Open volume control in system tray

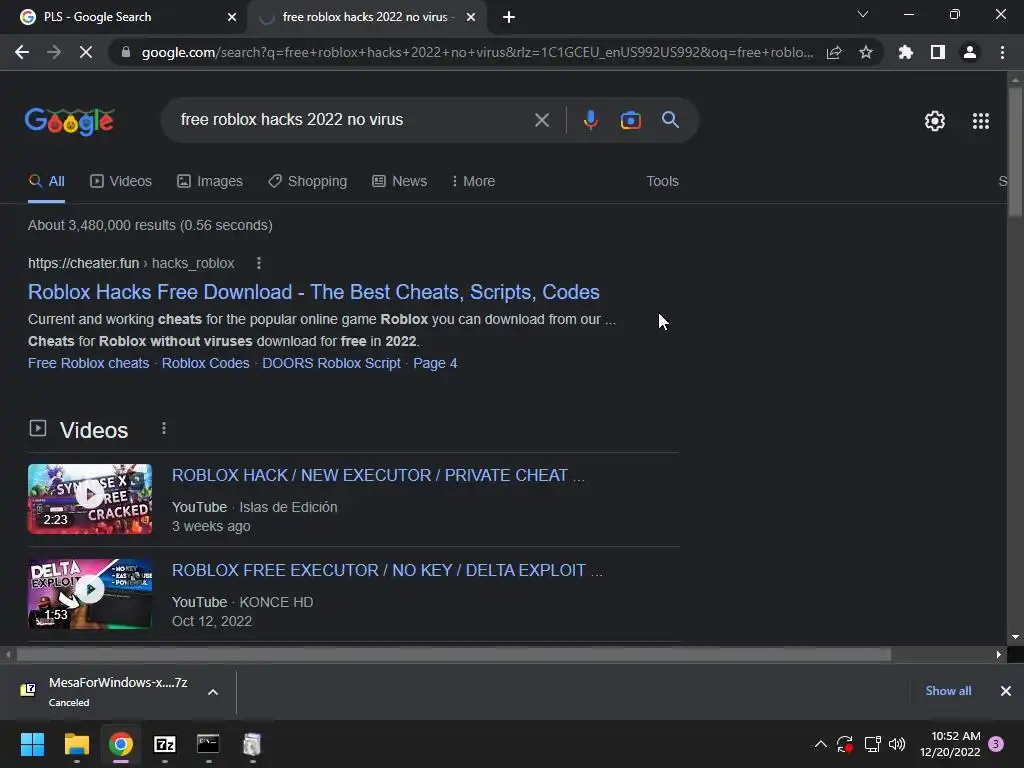(x=897, y=744)
